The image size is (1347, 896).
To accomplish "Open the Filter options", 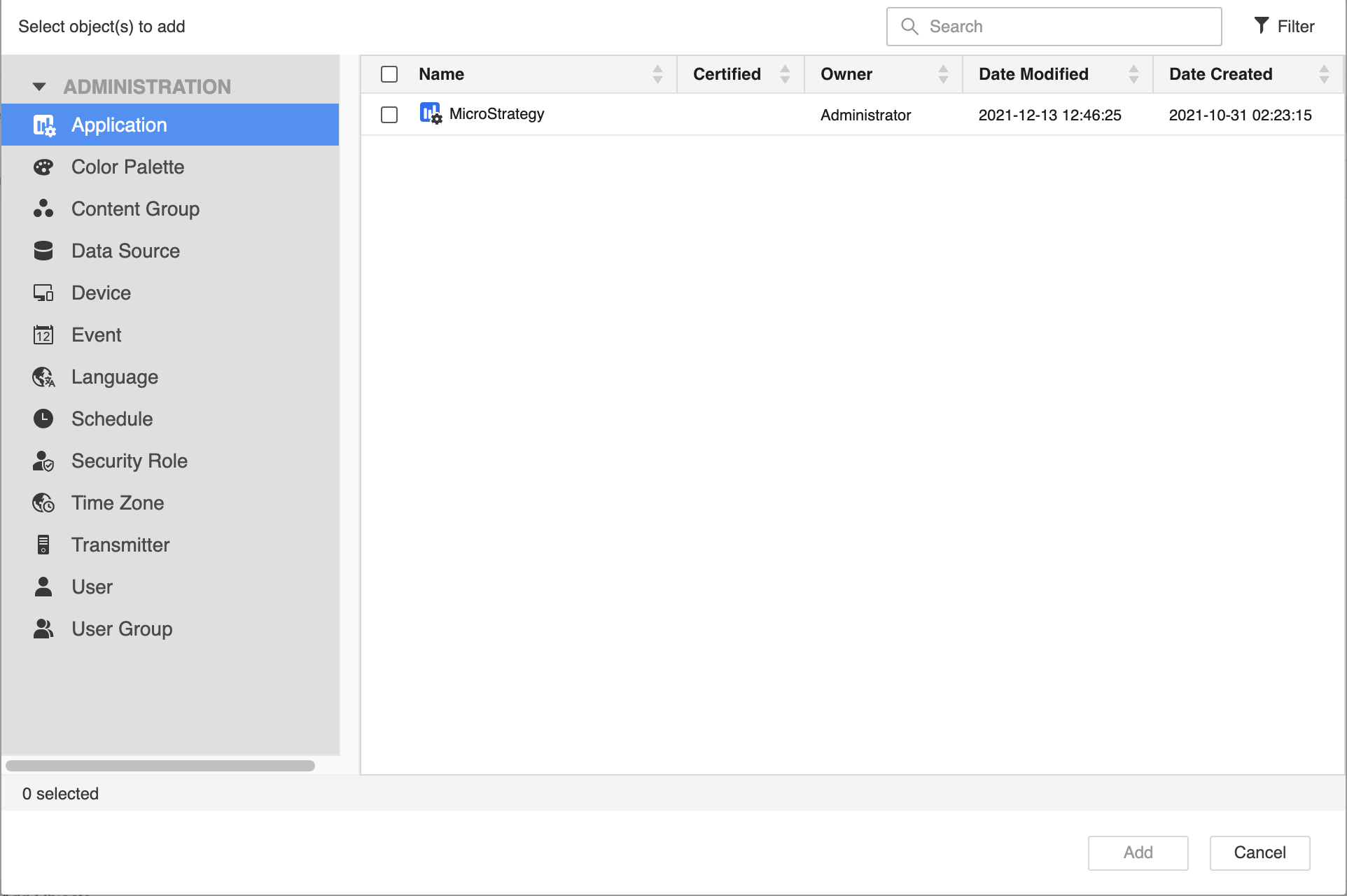I will [x=1284, y=27].
